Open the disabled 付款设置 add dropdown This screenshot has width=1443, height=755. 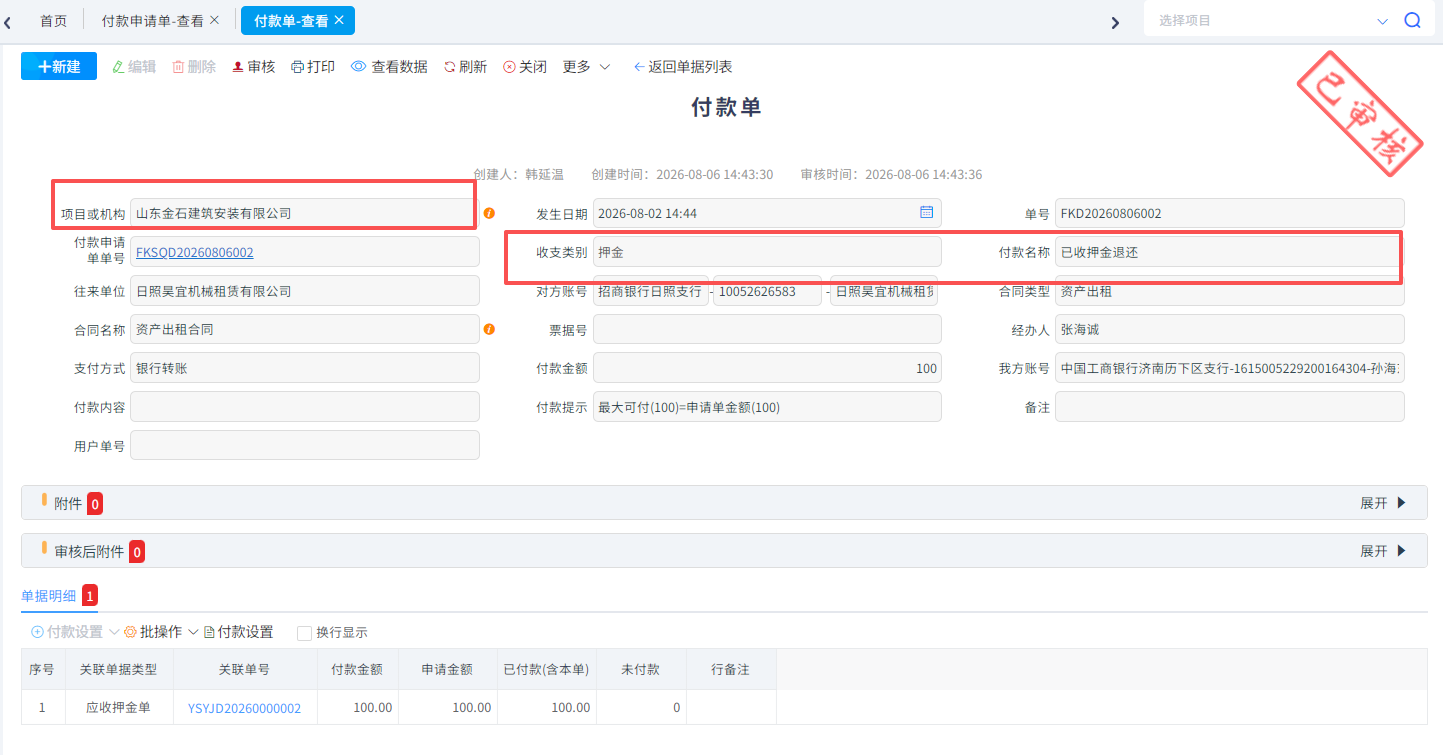tap(75, 632)
